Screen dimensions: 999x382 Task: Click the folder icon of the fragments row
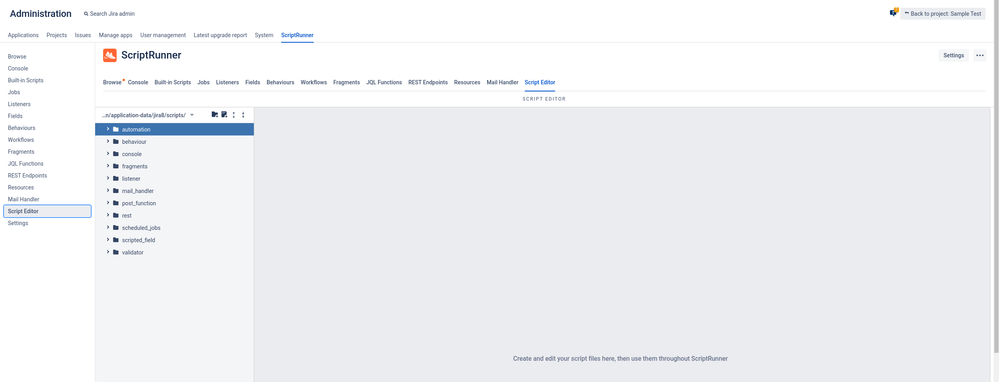[116, 166]
